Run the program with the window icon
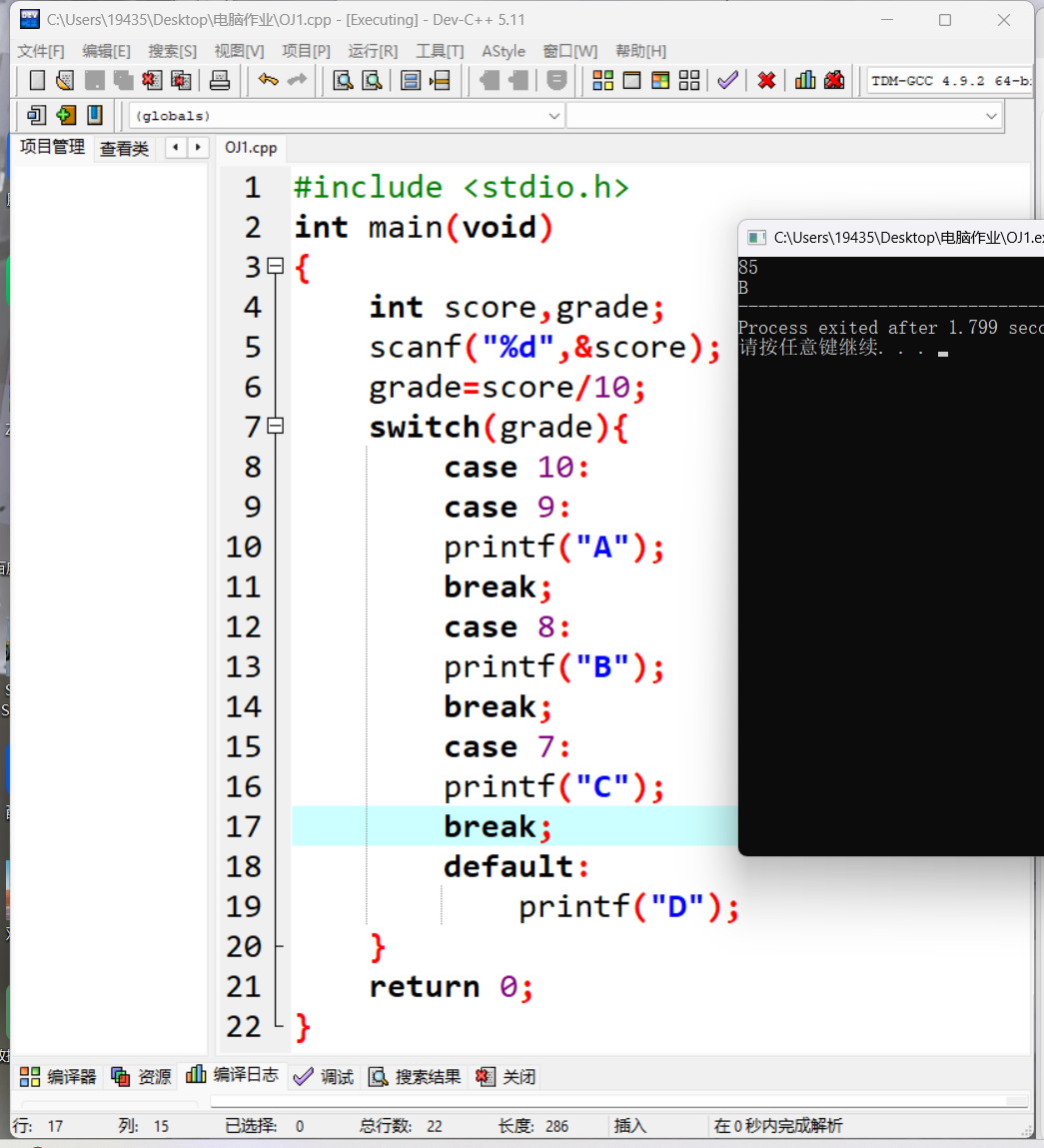 pyautogui.click(x=631, y=80)
